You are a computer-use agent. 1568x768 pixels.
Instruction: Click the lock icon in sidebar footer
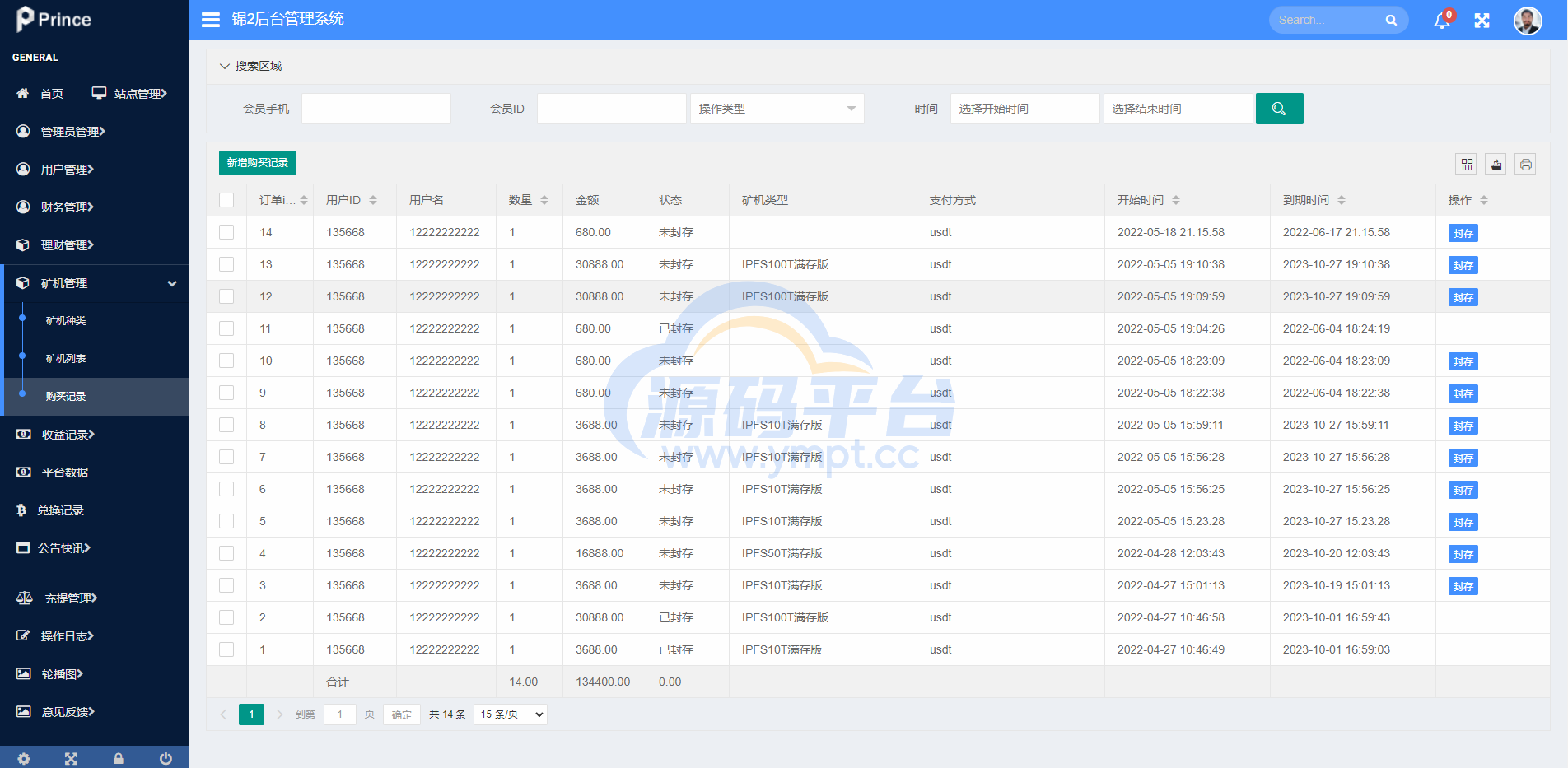click(119, 758)
